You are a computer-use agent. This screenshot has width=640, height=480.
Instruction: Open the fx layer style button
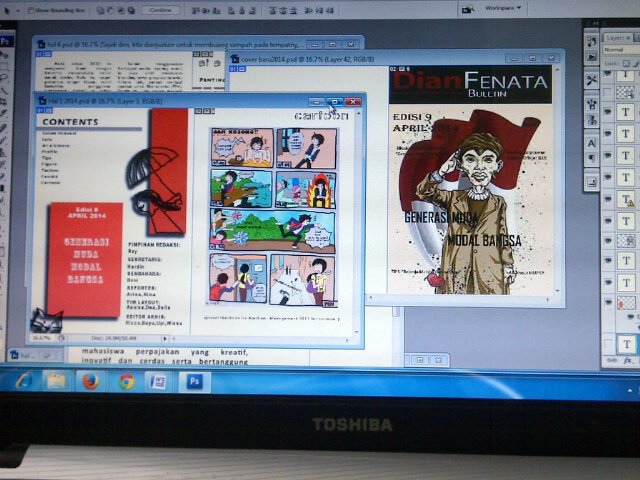[627, 360]
